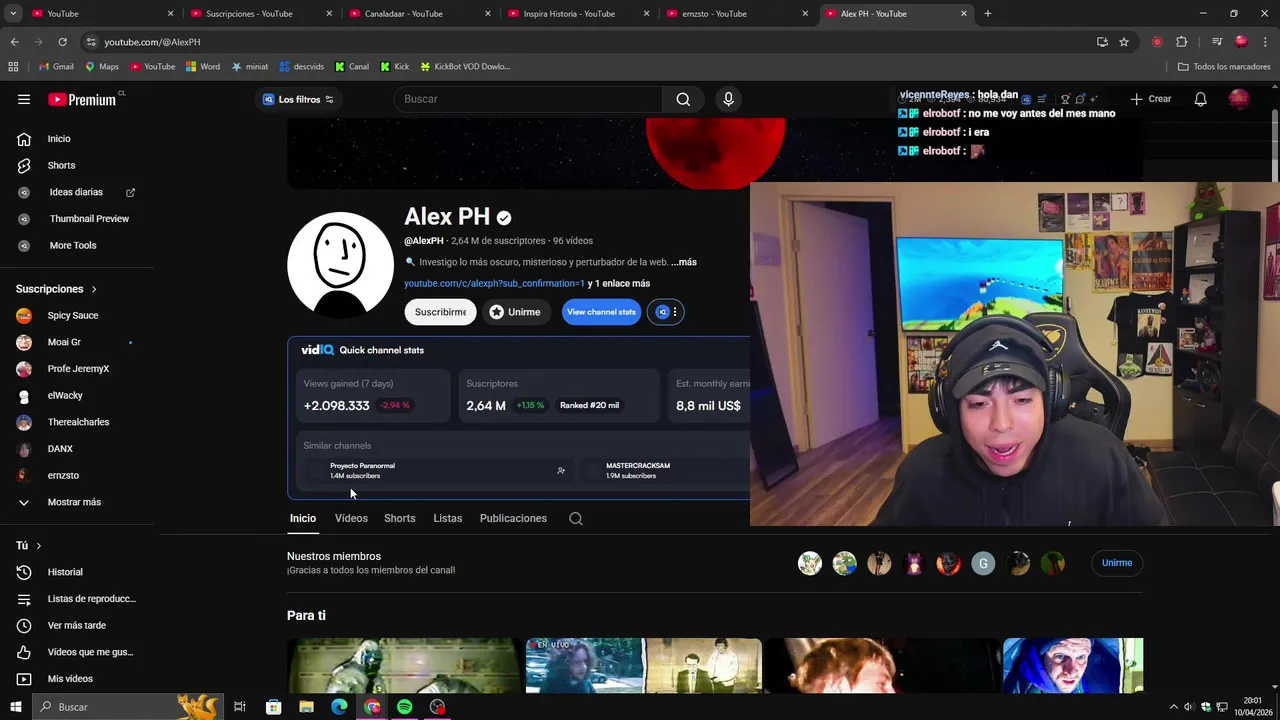Open the first Para ti video thumbnail

[x=404, y=665]
